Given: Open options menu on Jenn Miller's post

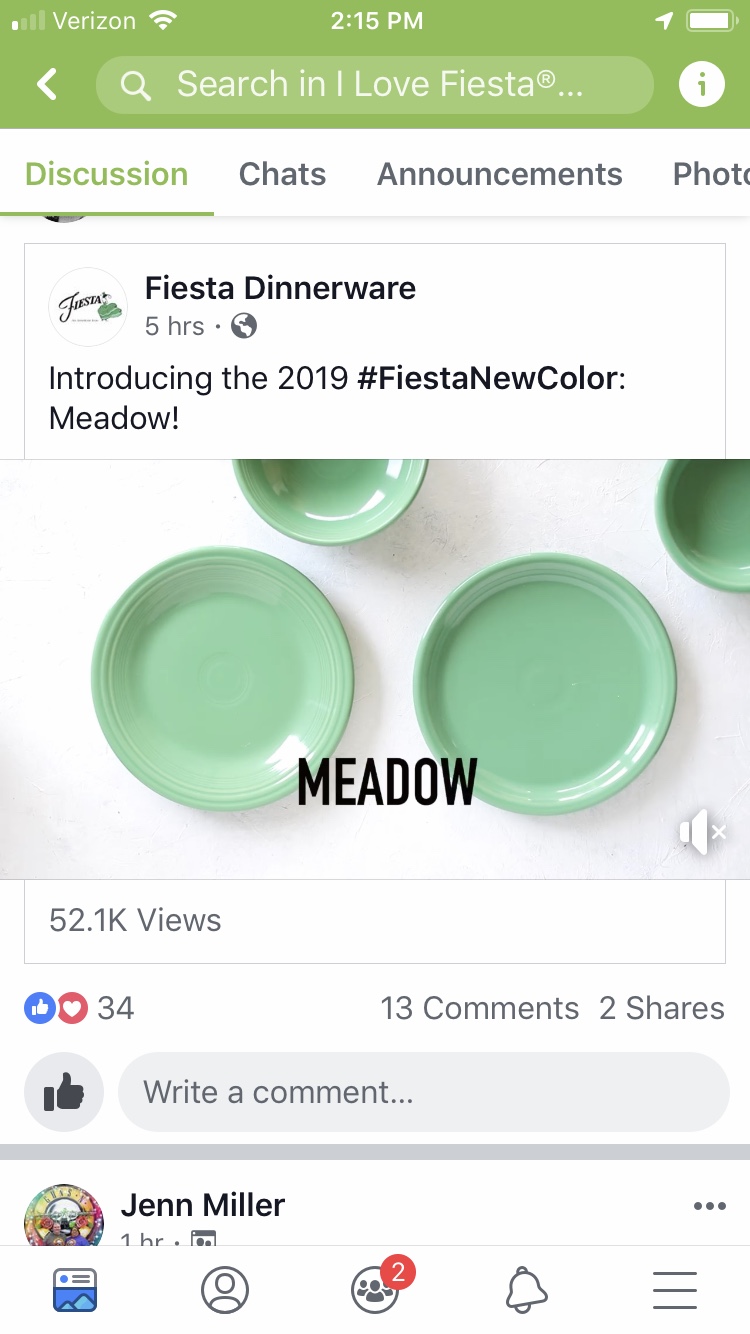Looking at the screenshot, I should pos(709,1206).
